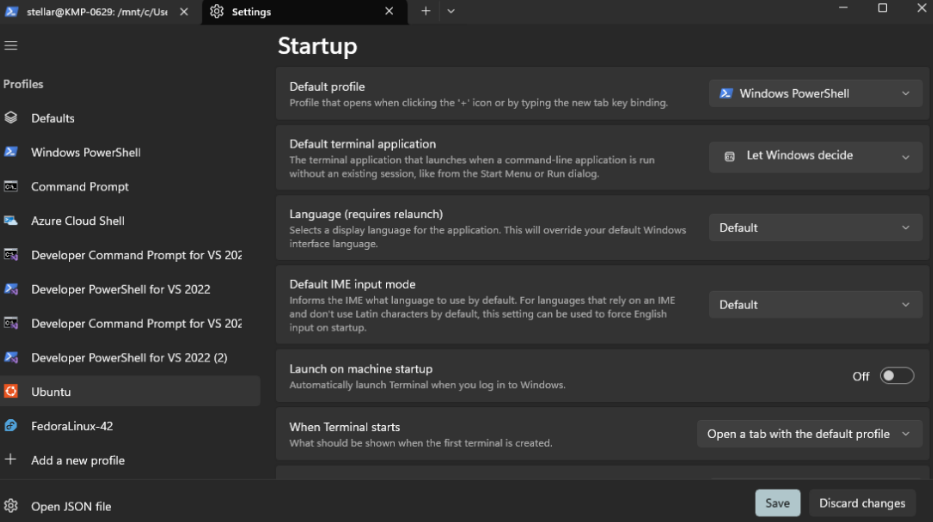Switch to the stellar@KMP-0629 terminal tab
933x522 pixels.
tap(98, 12)
